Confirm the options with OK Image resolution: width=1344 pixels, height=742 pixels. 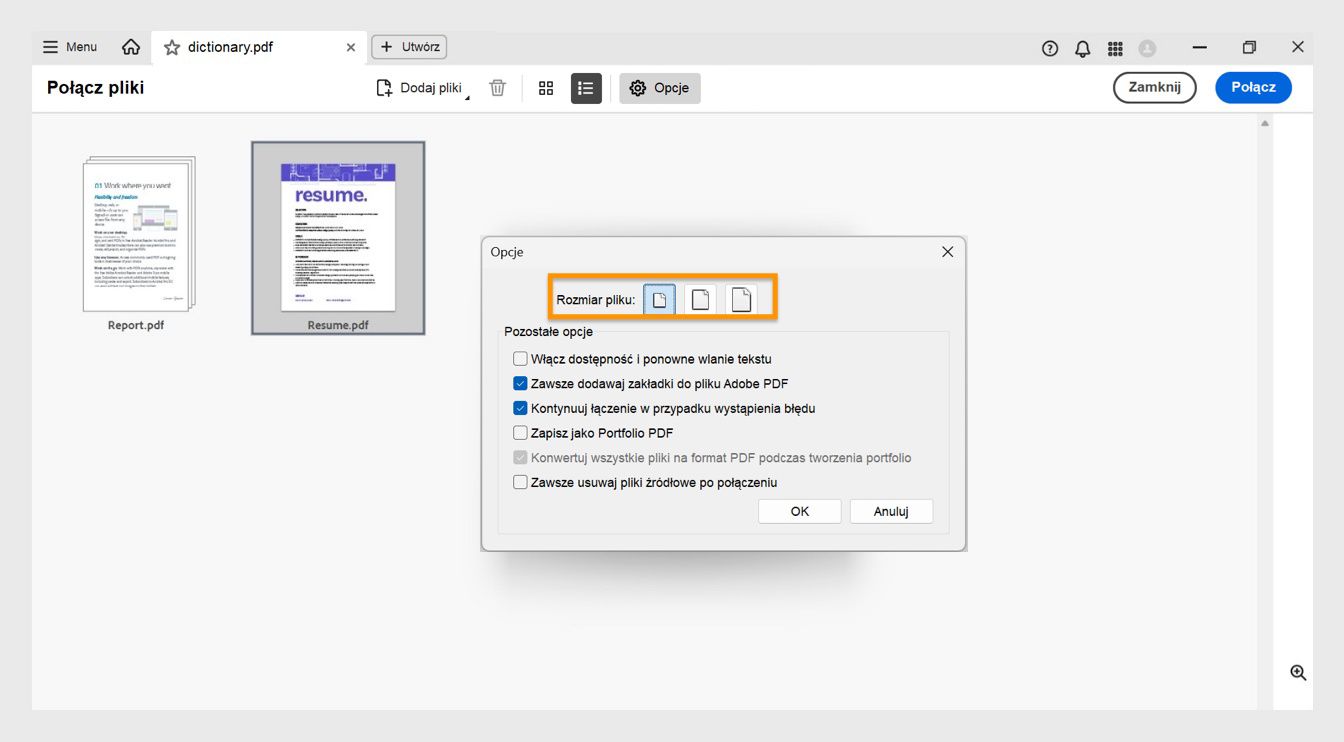pyautogui.click(x=800, y=511)
